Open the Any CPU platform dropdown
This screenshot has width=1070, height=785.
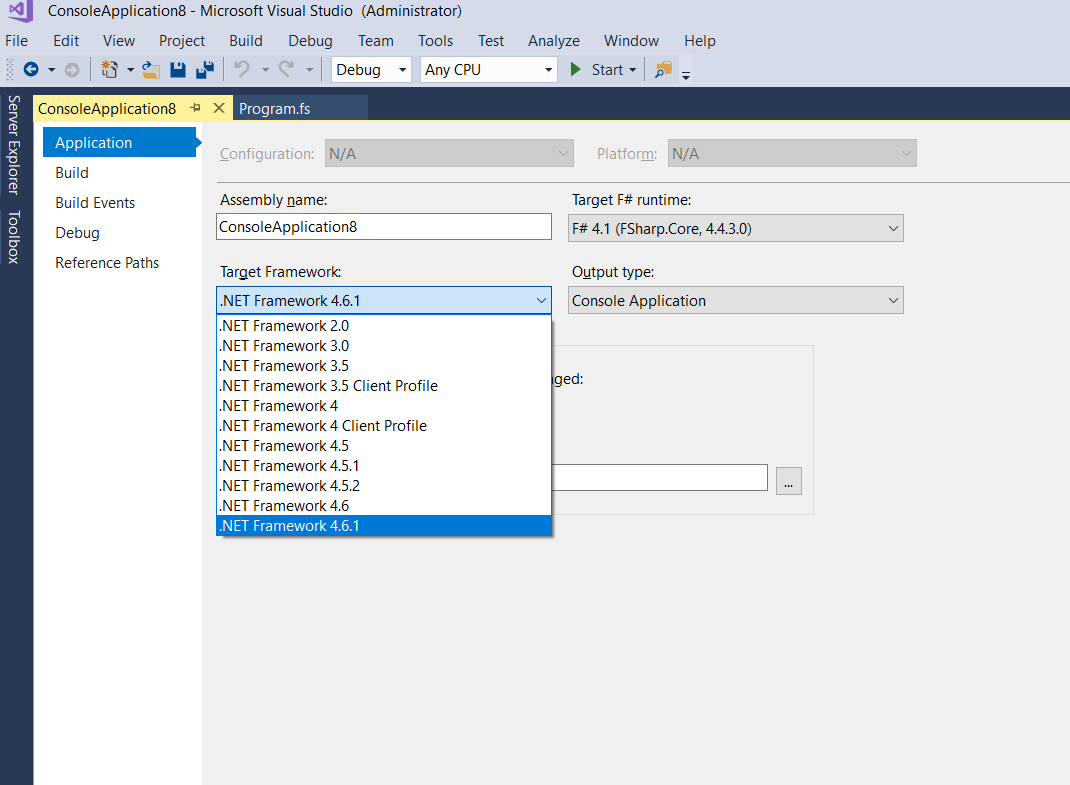(x=547, y=69)
